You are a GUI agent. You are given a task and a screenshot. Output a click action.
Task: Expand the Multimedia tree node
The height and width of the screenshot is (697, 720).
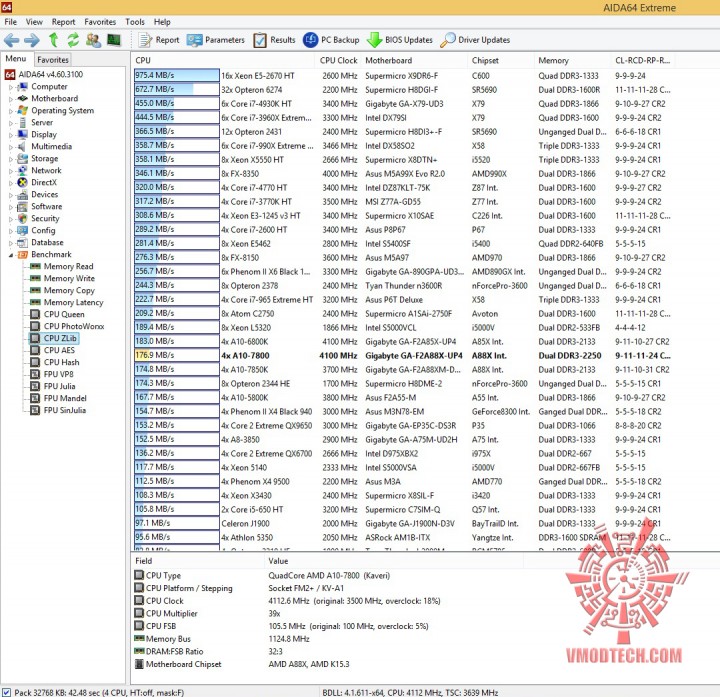click(x=11, y=146)
